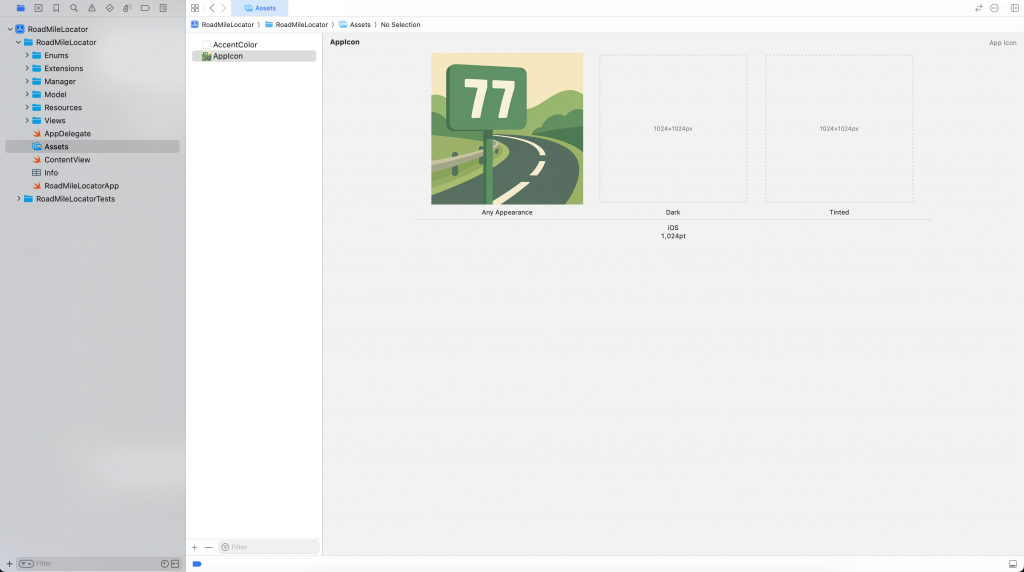1024x572 pixels.
Task: Go forward with the right chevron
Action: [x=223, y=8]
